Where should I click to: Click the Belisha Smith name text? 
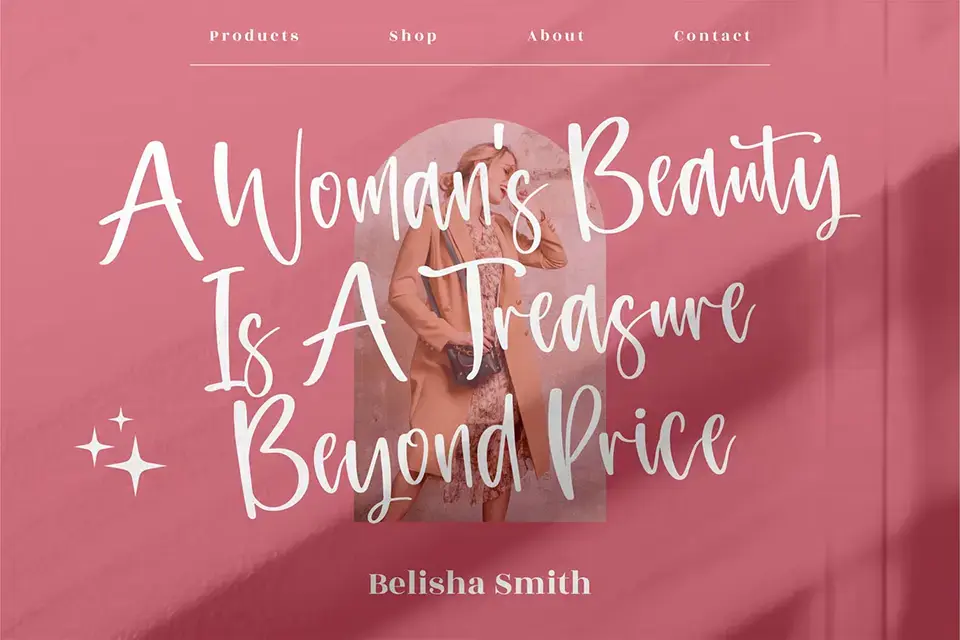[480, 583]
